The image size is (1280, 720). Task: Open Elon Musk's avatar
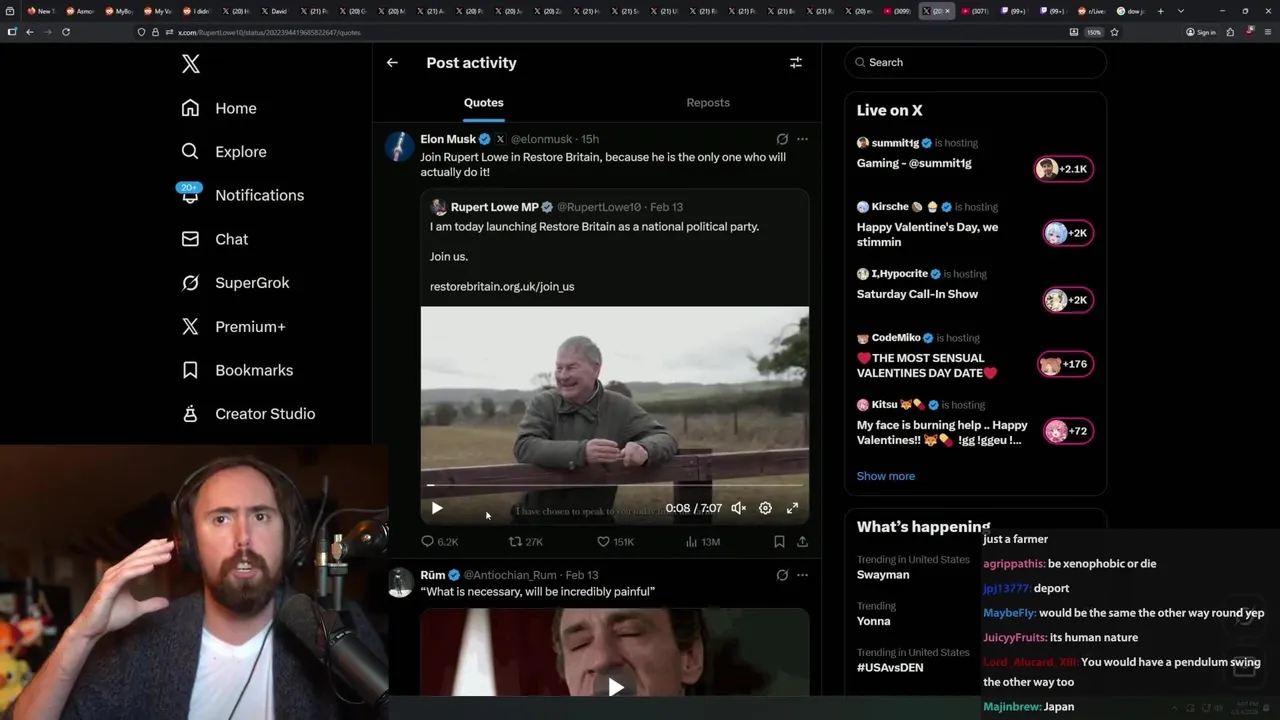point(400,146)
